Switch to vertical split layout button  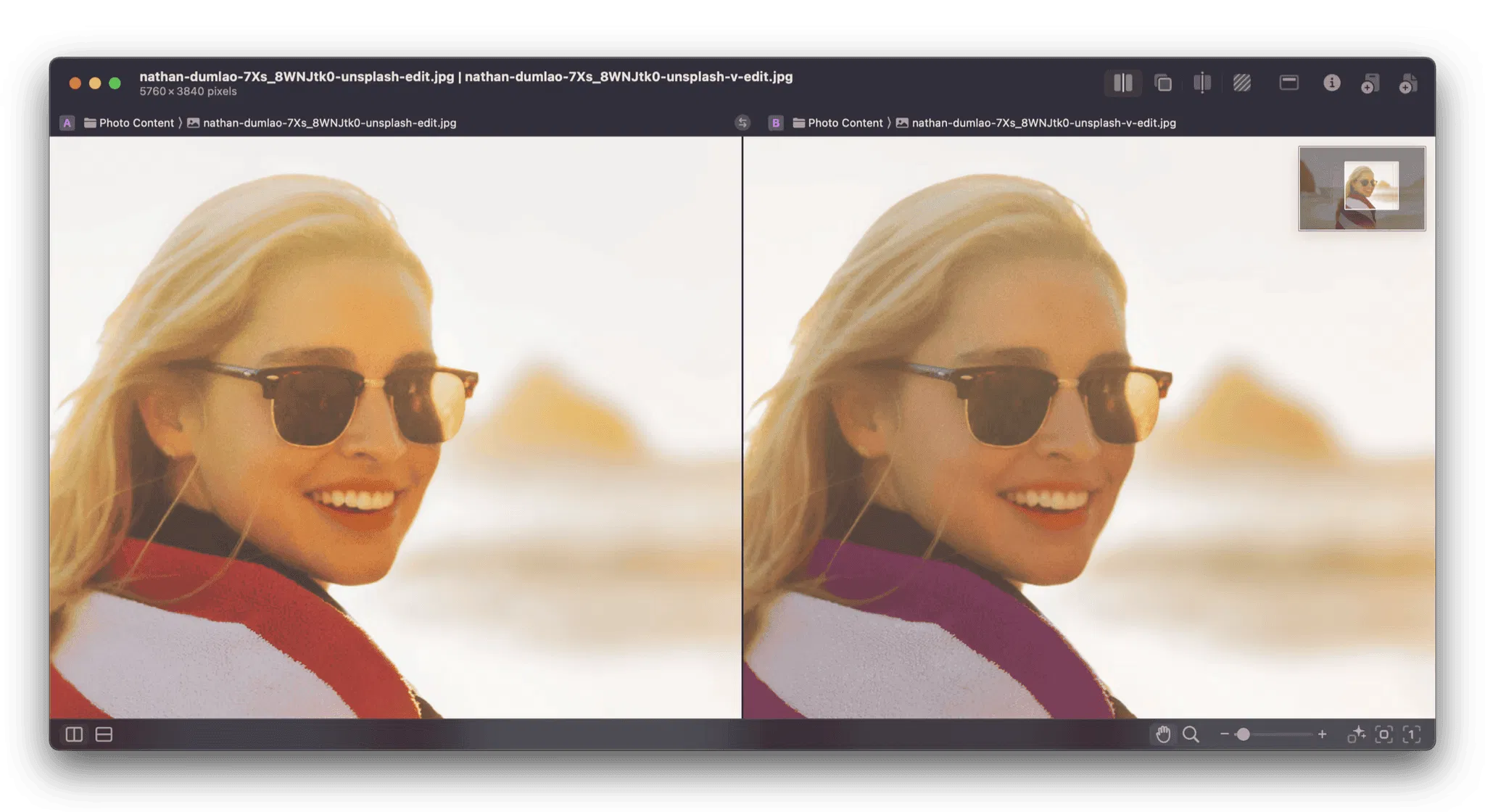click(x=74, y=734)
